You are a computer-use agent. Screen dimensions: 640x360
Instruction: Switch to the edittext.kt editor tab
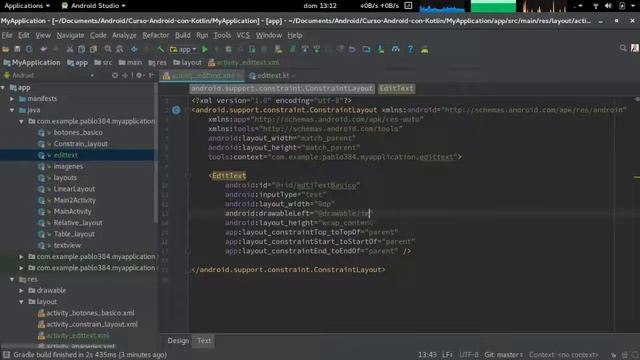click(273, 76)
